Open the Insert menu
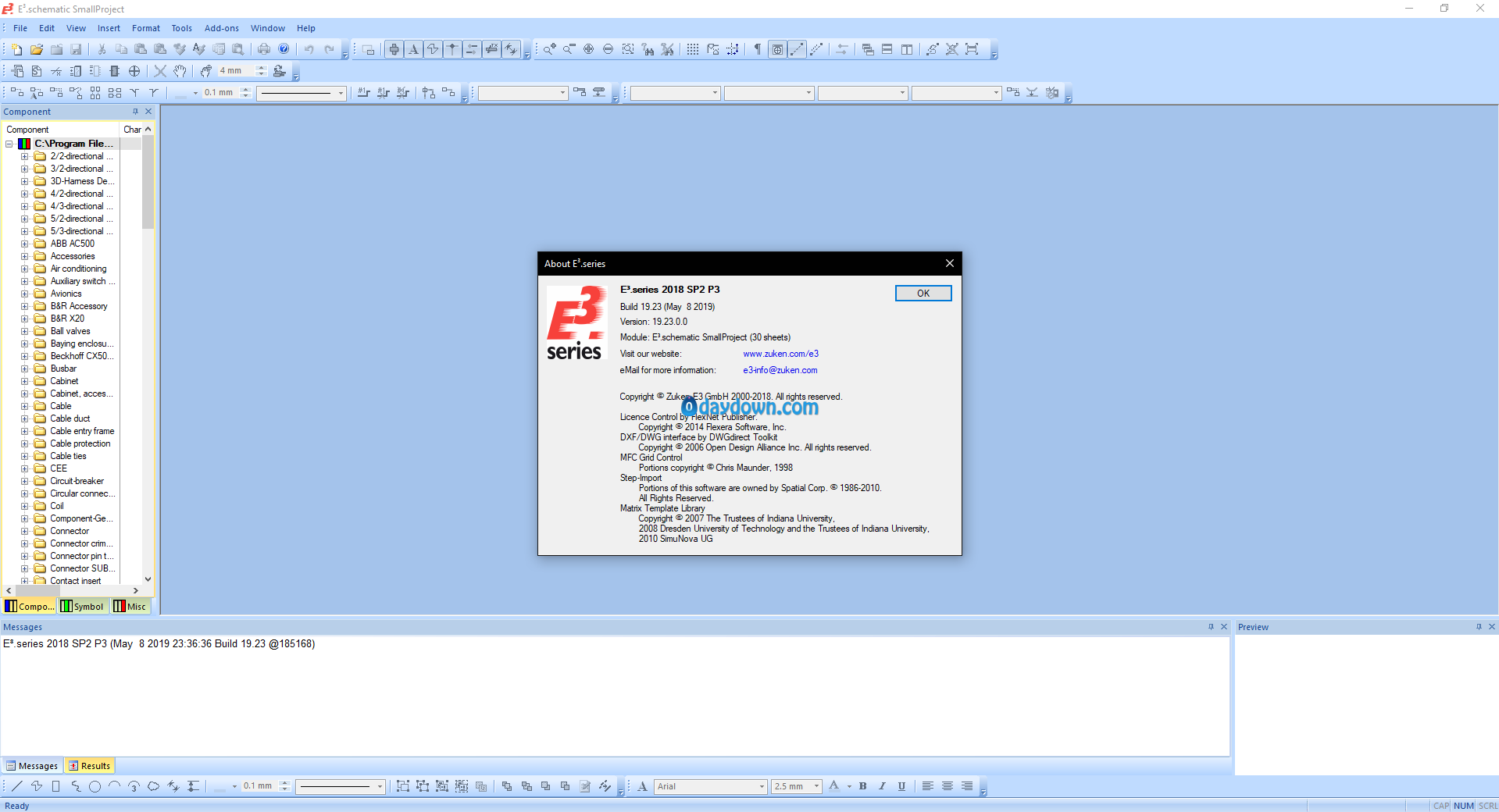Screen dimensions: 1499x812 click(x=109, y=28)
